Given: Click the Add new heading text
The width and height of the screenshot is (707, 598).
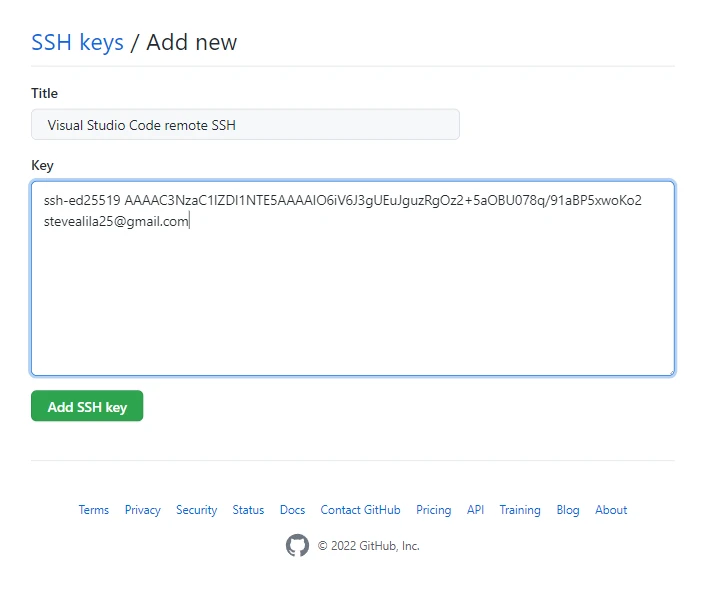Looking at the screenshot, I should tap(192, 42).
